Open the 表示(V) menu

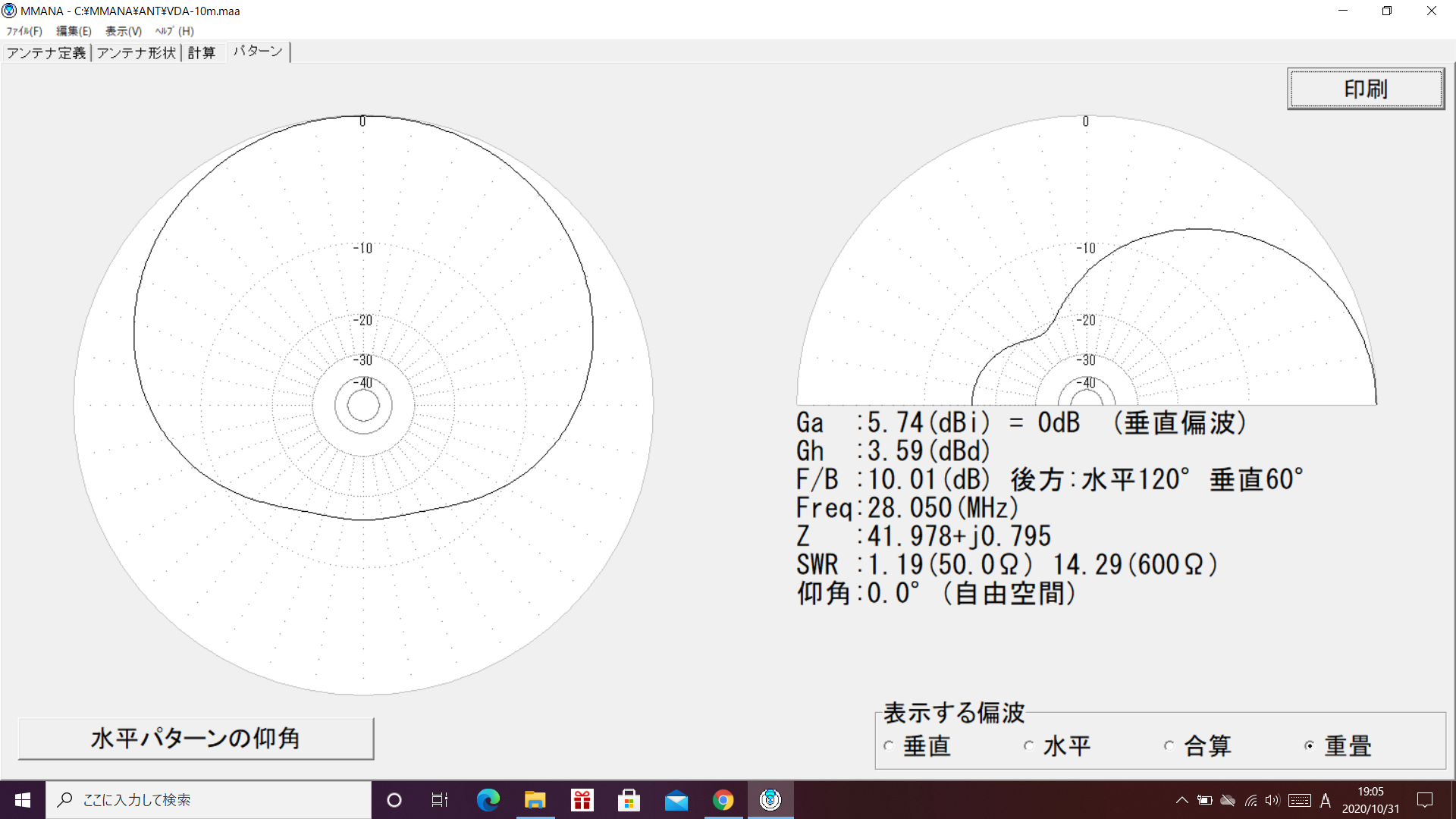(121, 31)
